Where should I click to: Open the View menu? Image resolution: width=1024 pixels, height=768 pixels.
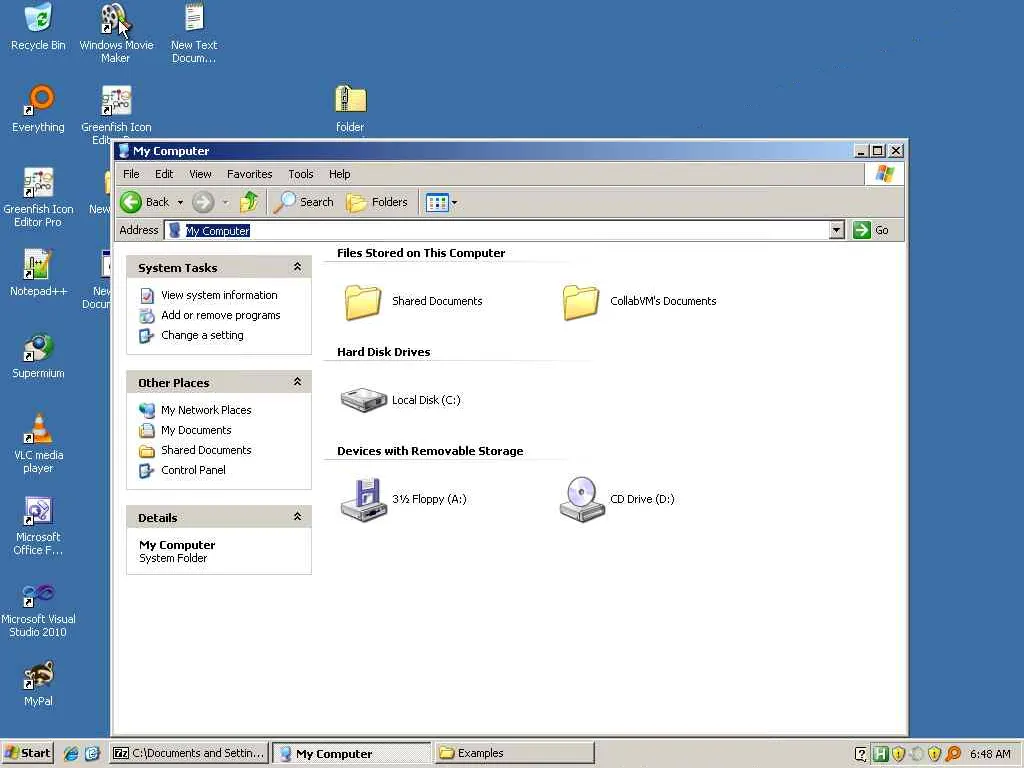pos(200,174)
